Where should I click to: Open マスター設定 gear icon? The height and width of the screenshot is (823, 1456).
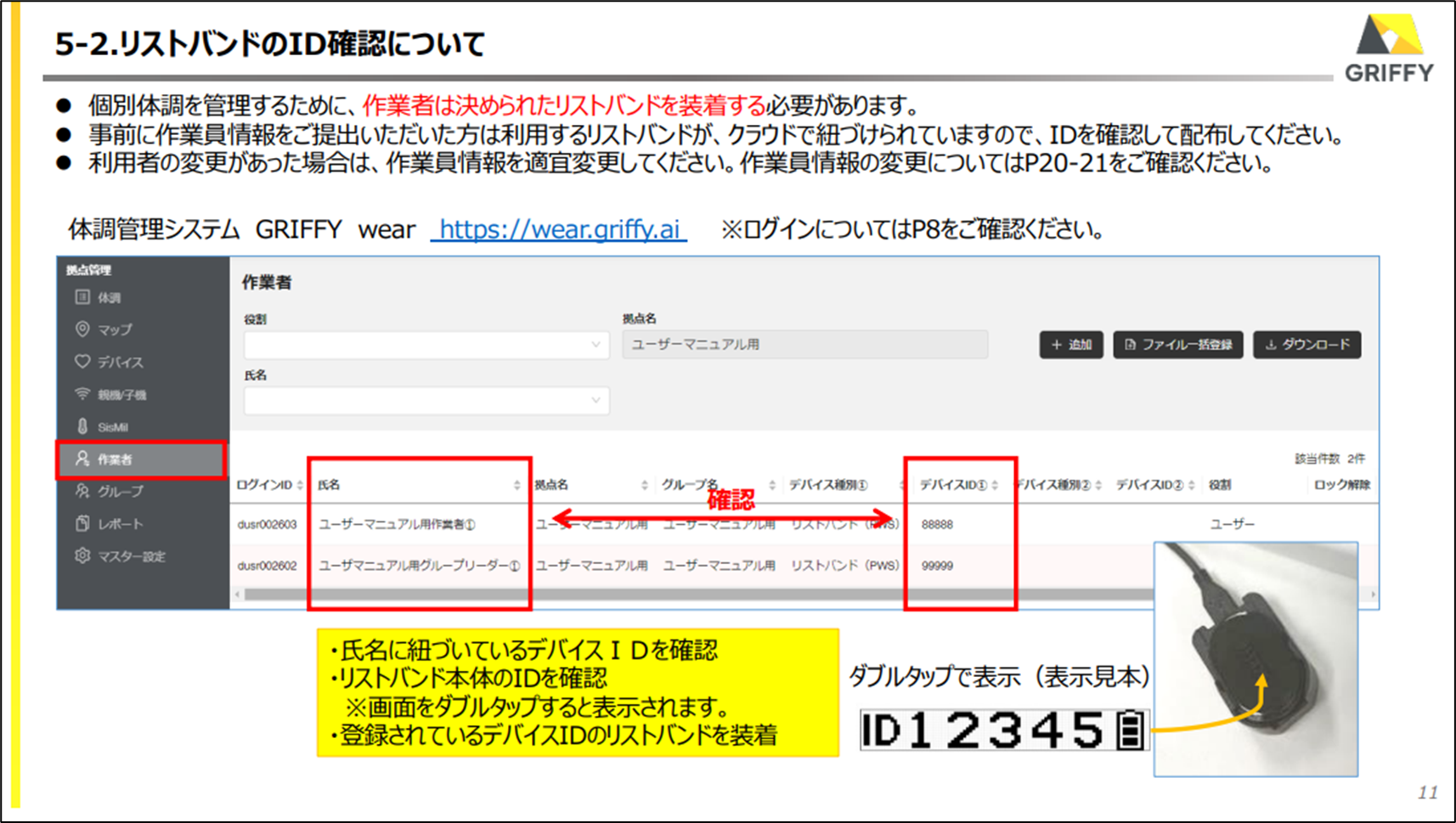[82, 555]
